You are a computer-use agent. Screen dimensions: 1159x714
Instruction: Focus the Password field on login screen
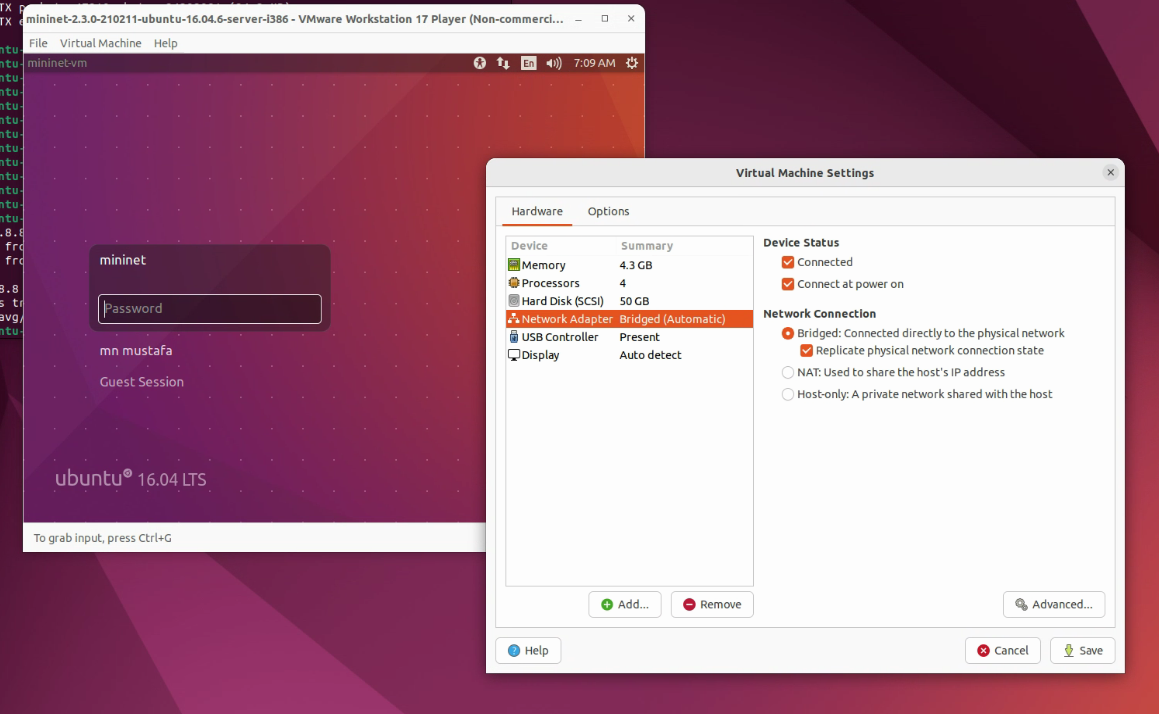click(x=210, y=309)
